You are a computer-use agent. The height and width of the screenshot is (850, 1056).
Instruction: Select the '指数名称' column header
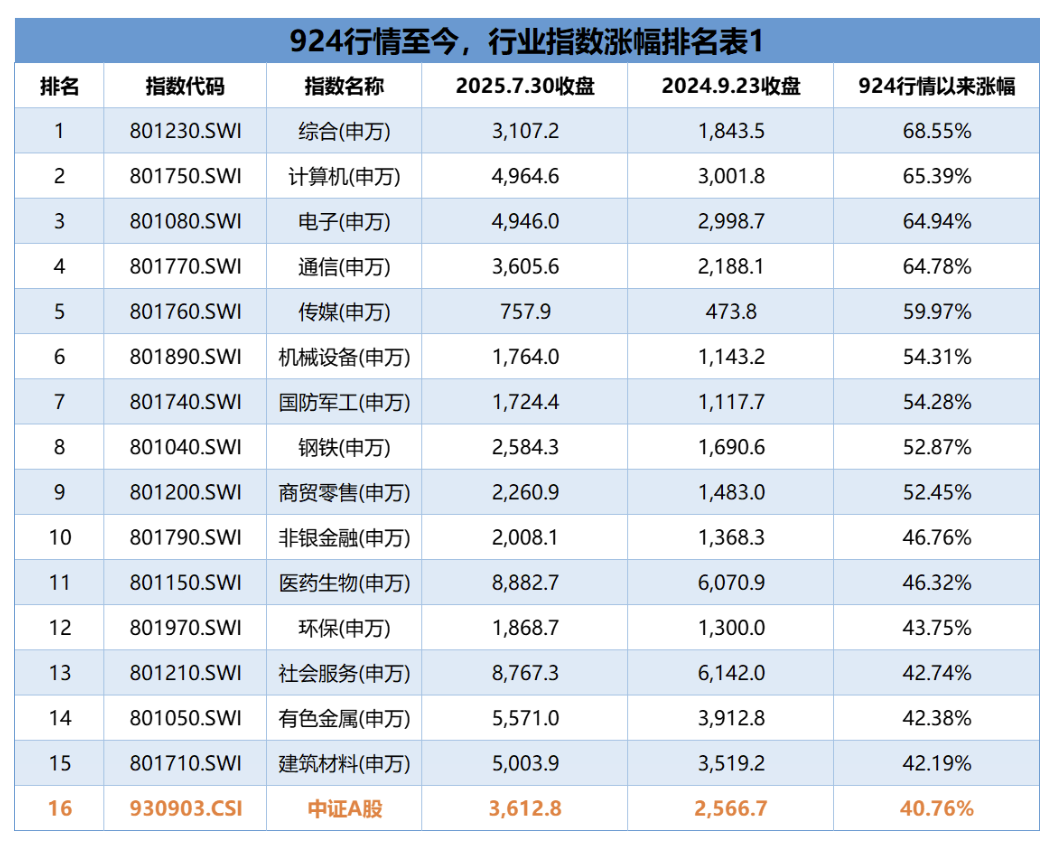pyautogui.click(x=344, y=86)
